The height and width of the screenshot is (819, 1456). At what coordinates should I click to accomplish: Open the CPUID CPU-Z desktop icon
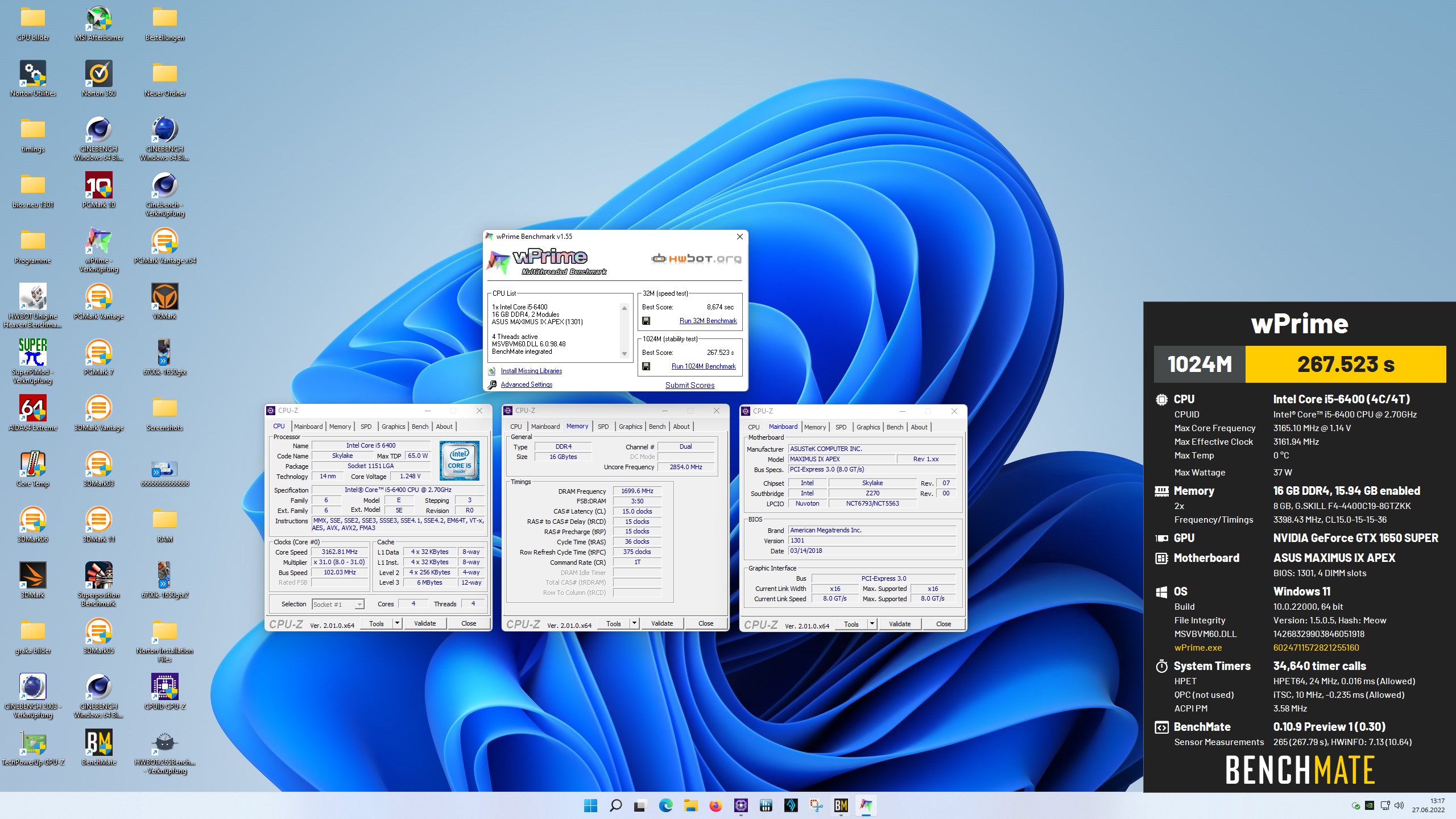pyautogui.click(x=165, y=693)
